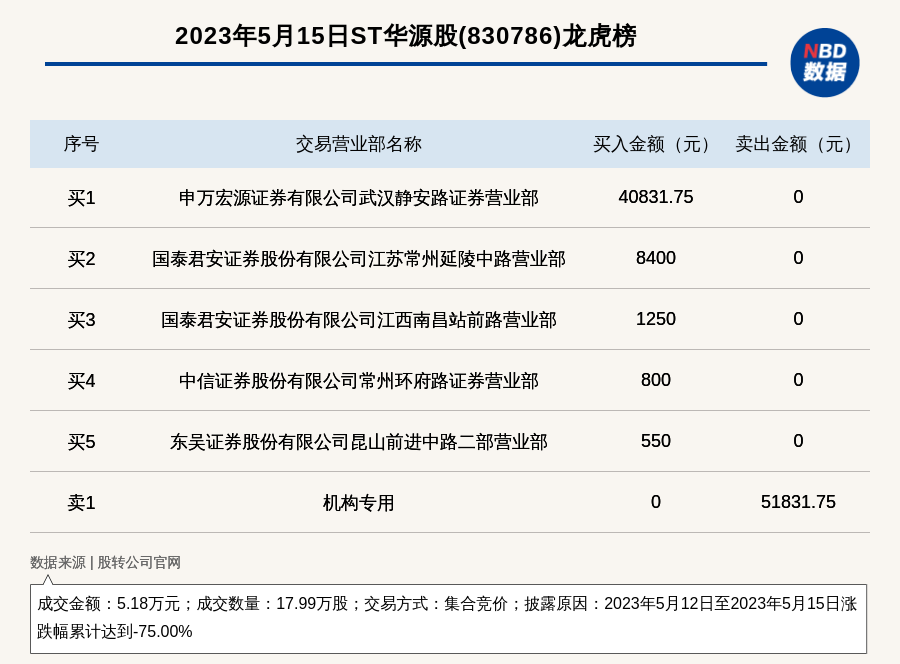Click the buy amount 800
Image resolution: width=900 pixels, height=664 pixels.
pos(655,379)
